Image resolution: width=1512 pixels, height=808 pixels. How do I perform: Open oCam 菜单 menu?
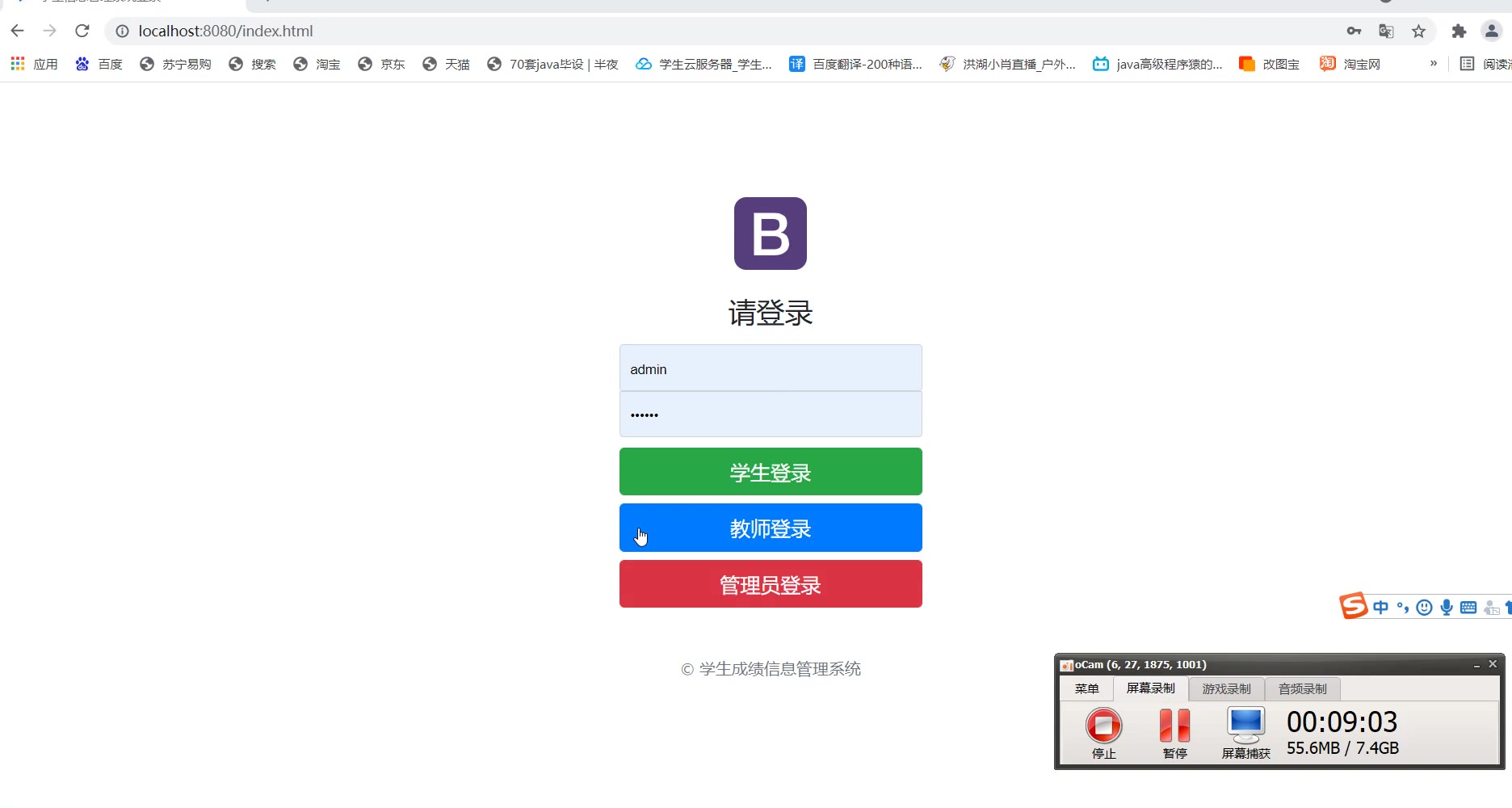click(x=1086, y=689)
